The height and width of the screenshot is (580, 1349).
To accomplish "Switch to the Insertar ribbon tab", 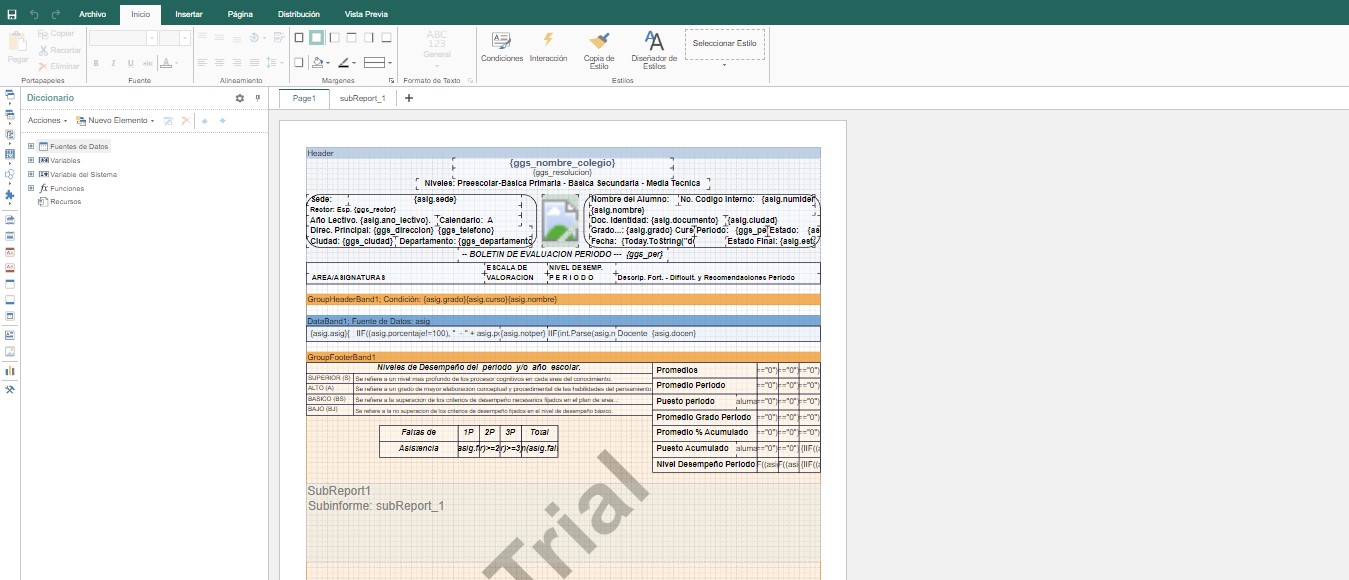I will [x=188, y=15].
